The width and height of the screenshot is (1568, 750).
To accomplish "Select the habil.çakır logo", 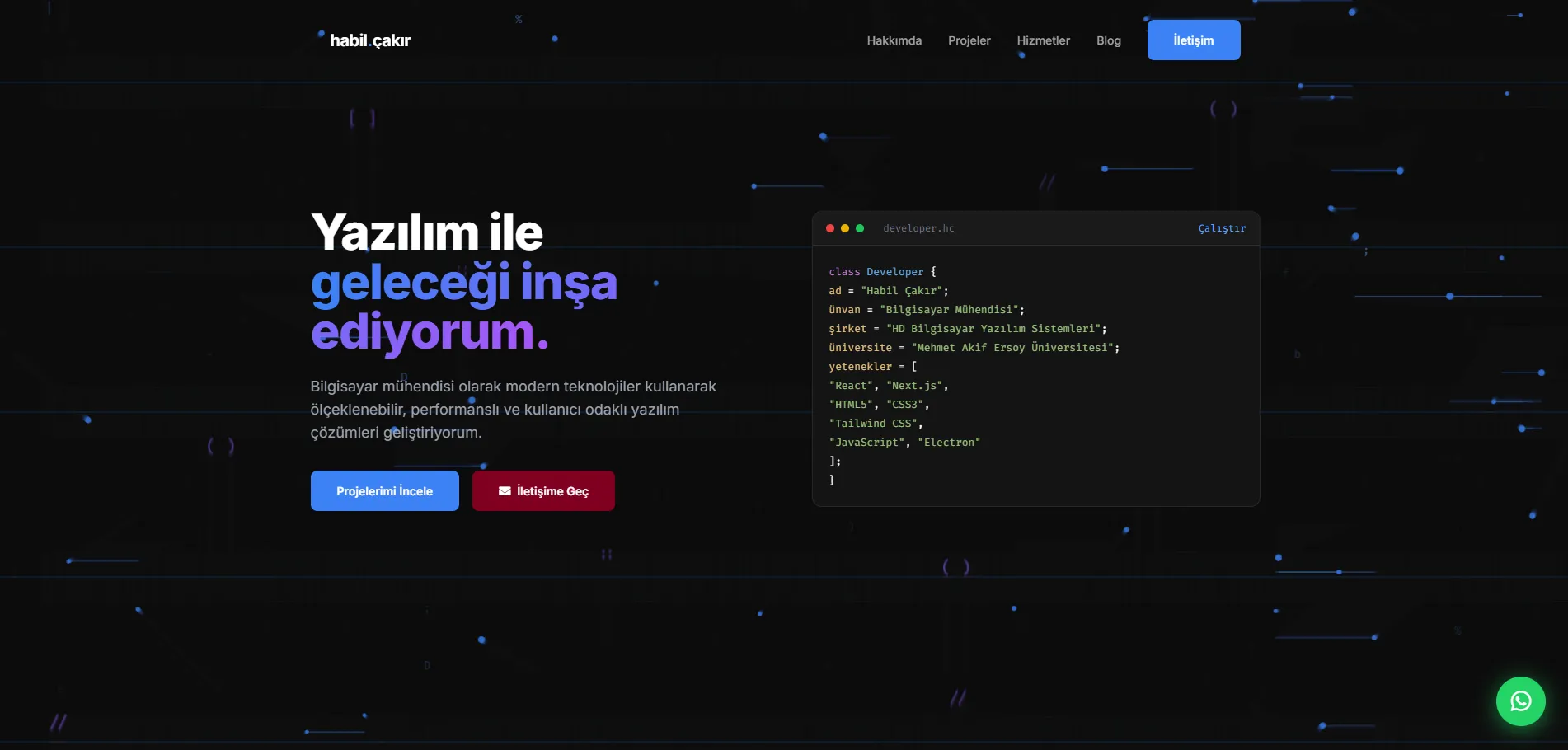I will coord(369,40).
